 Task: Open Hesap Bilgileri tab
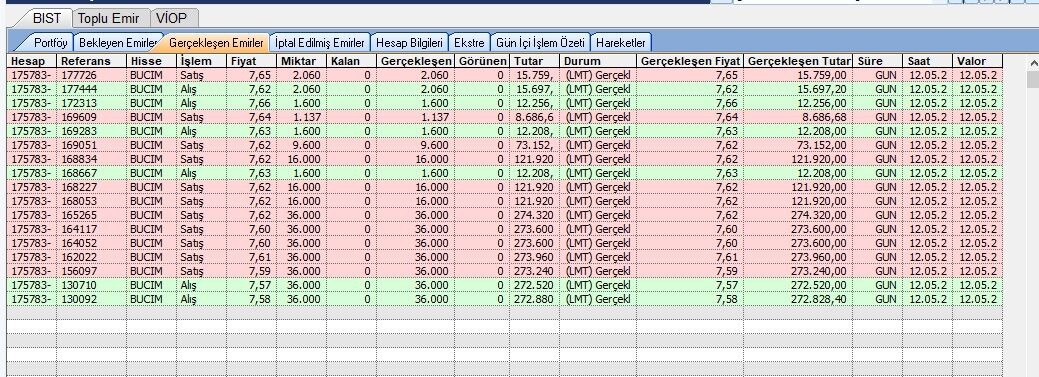409,42
